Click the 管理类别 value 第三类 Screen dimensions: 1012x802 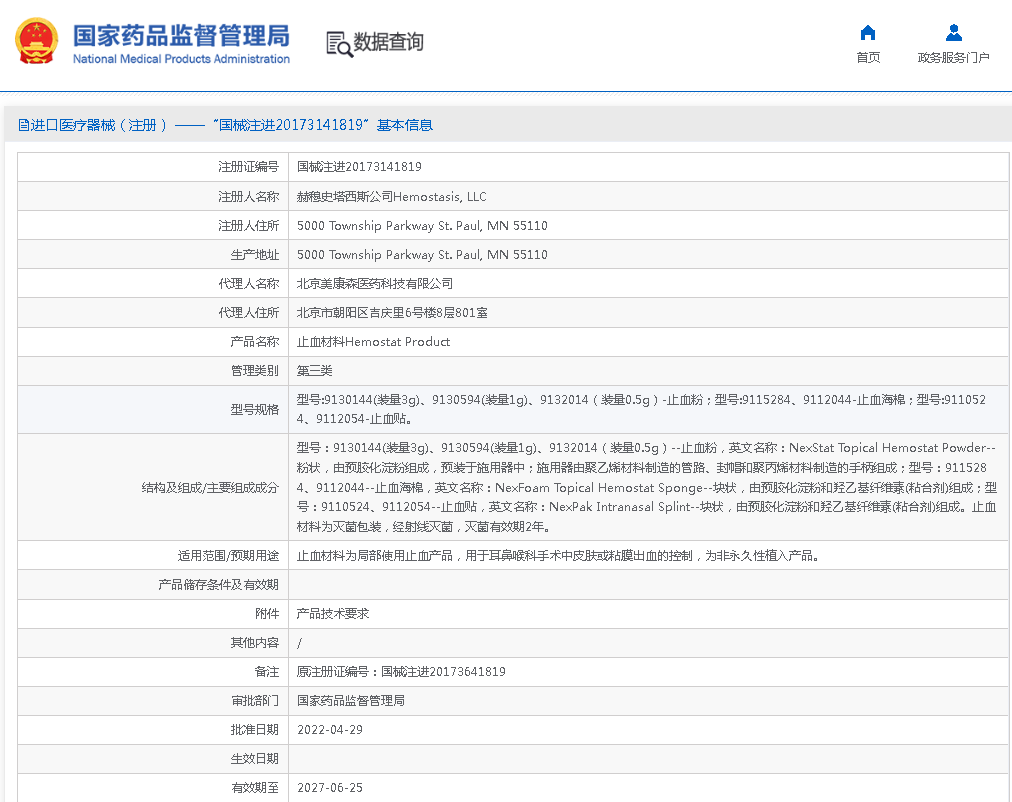[x=315, y=371]
